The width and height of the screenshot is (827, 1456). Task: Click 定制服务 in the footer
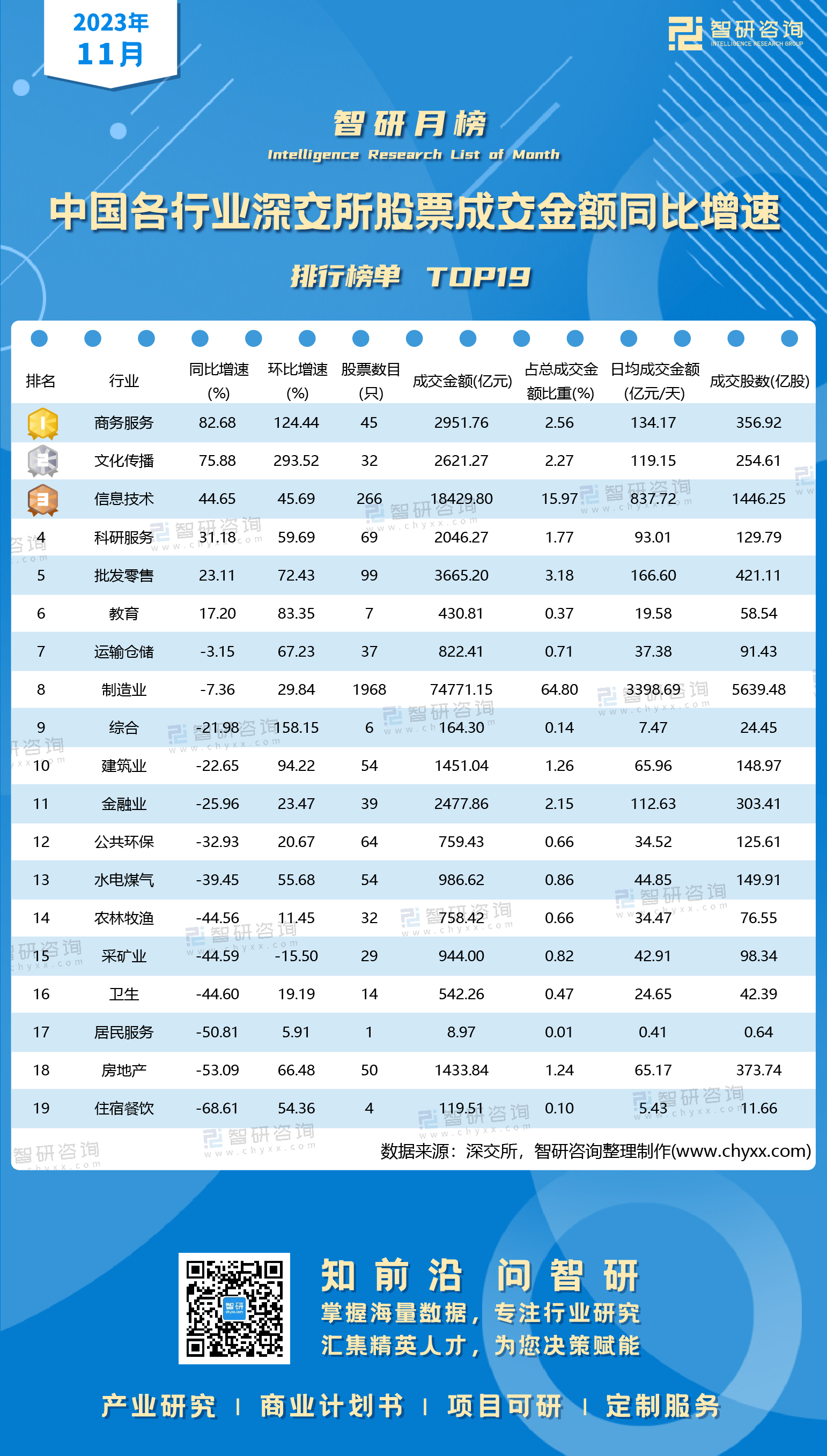(x=663, y=1406)
